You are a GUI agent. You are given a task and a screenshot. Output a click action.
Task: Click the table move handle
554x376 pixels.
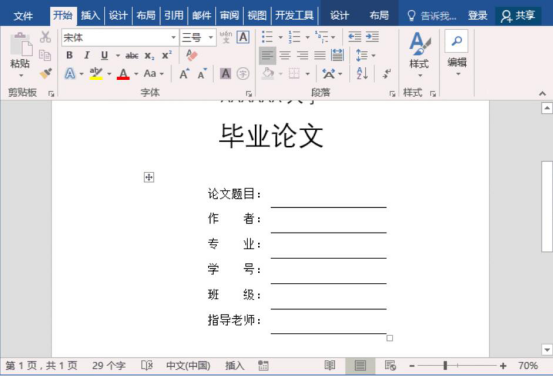point(149,177)
